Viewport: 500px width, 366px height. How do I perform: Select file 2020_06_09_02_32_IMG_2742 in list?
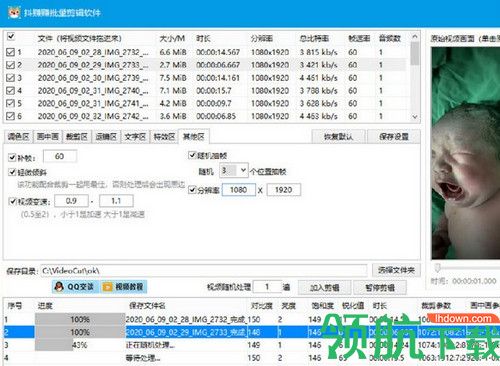(x=93, y=116)
